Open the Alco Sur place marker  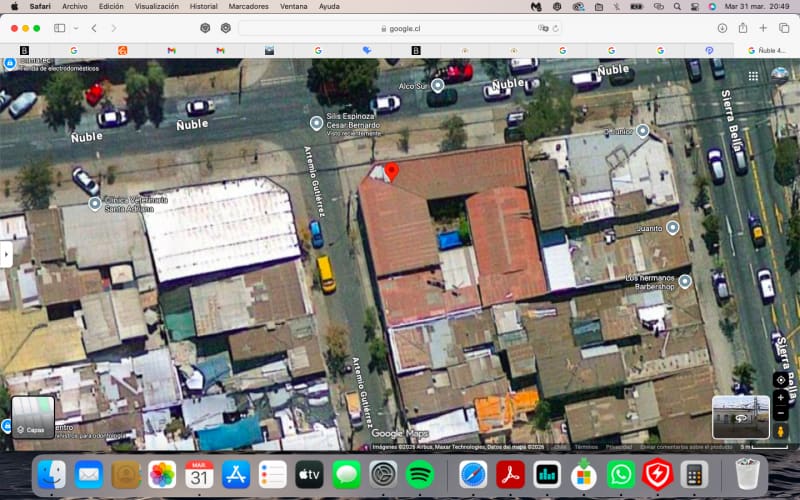coord(437,86)
